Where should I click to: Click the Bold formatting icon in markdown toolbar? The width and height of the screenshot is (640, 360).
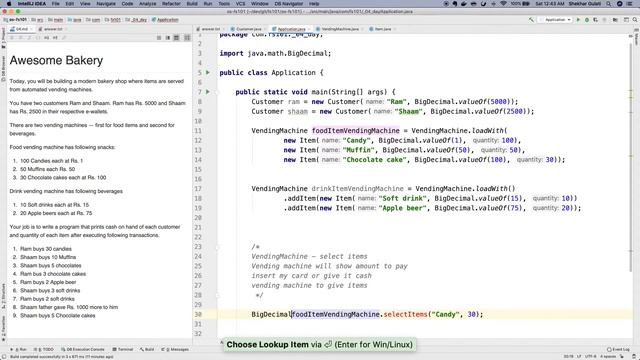coord(12,38)
